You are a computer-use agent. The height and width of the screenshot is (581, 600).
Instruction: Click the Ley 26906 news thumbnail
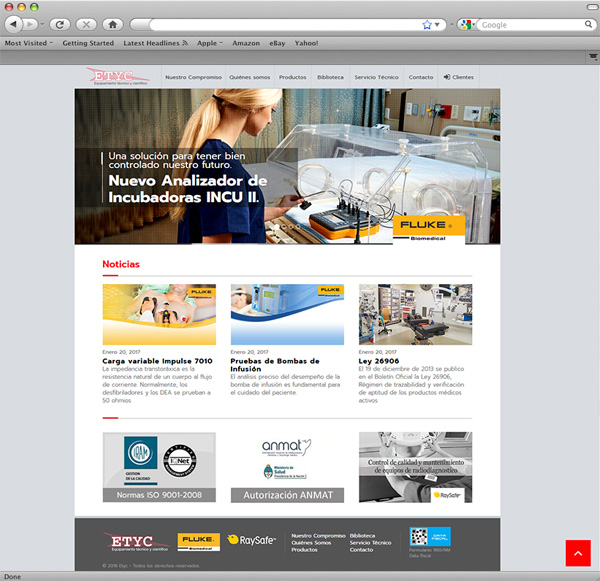[x=415, y=314]
